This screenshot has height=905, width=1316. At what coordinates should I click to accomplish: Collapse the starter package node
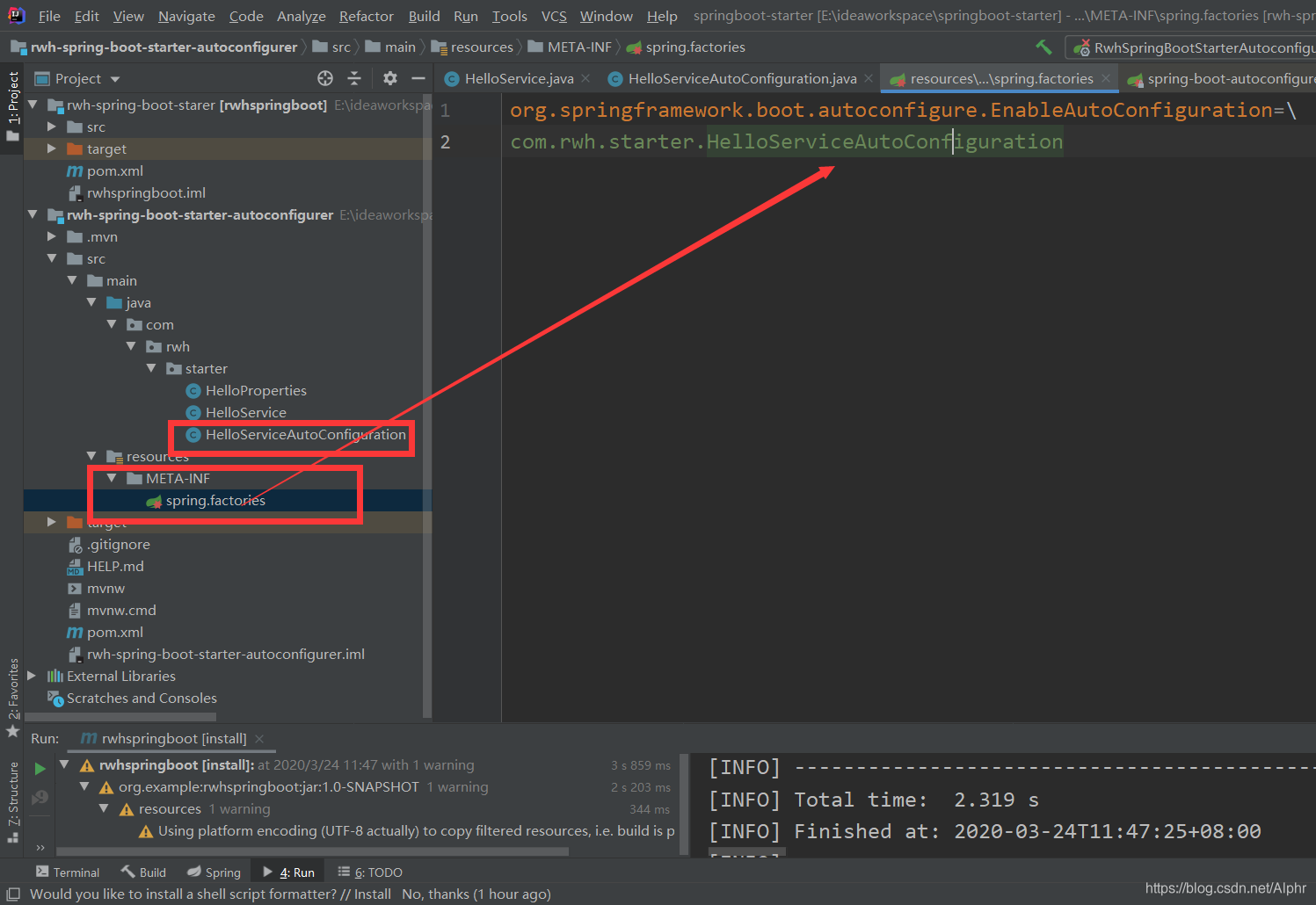tap(151, 368)
